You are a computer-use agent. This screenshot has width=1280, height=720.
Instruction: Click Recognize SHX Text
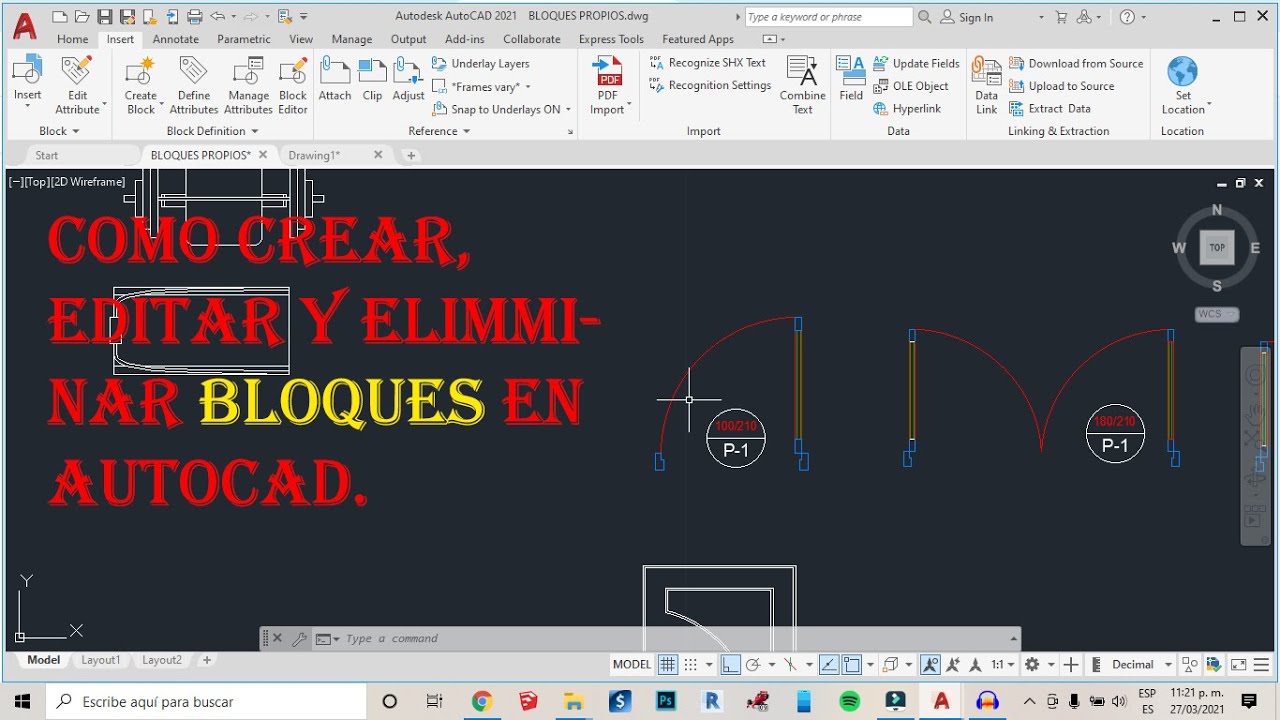[707, 63]
